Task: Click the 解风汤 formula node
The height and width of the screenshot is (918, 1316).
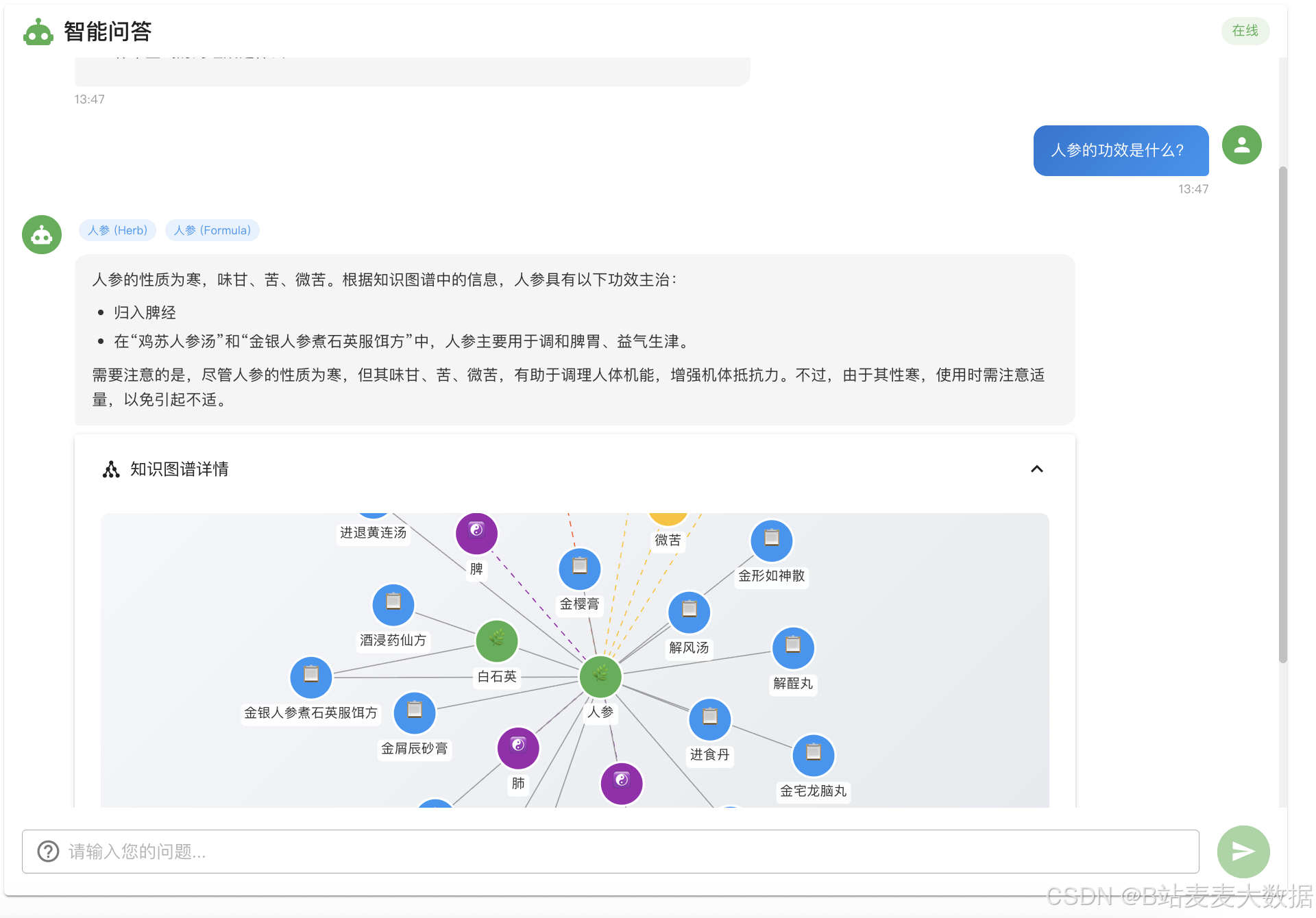Action: 690,612
